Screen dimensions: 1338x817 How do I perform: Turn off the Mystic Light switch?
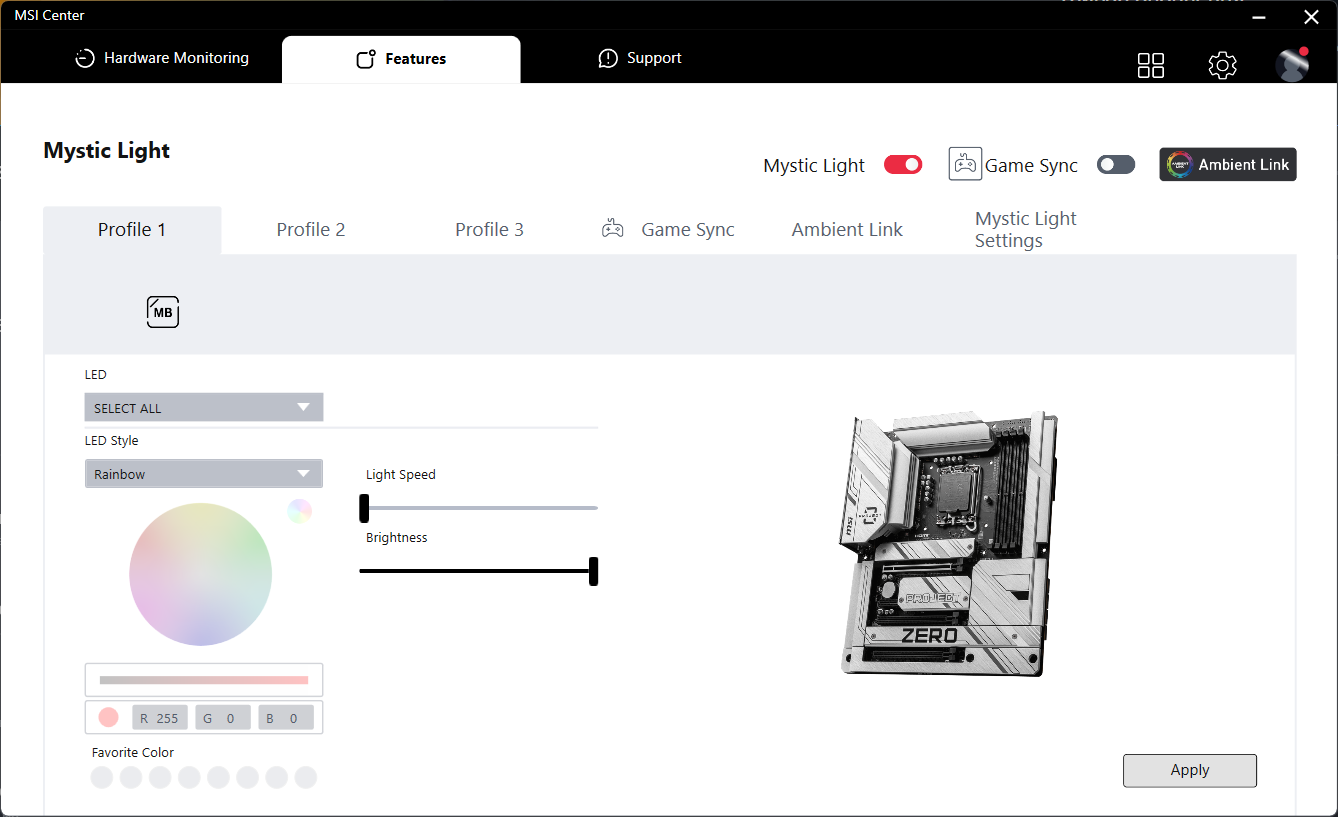tap(903, 165)
